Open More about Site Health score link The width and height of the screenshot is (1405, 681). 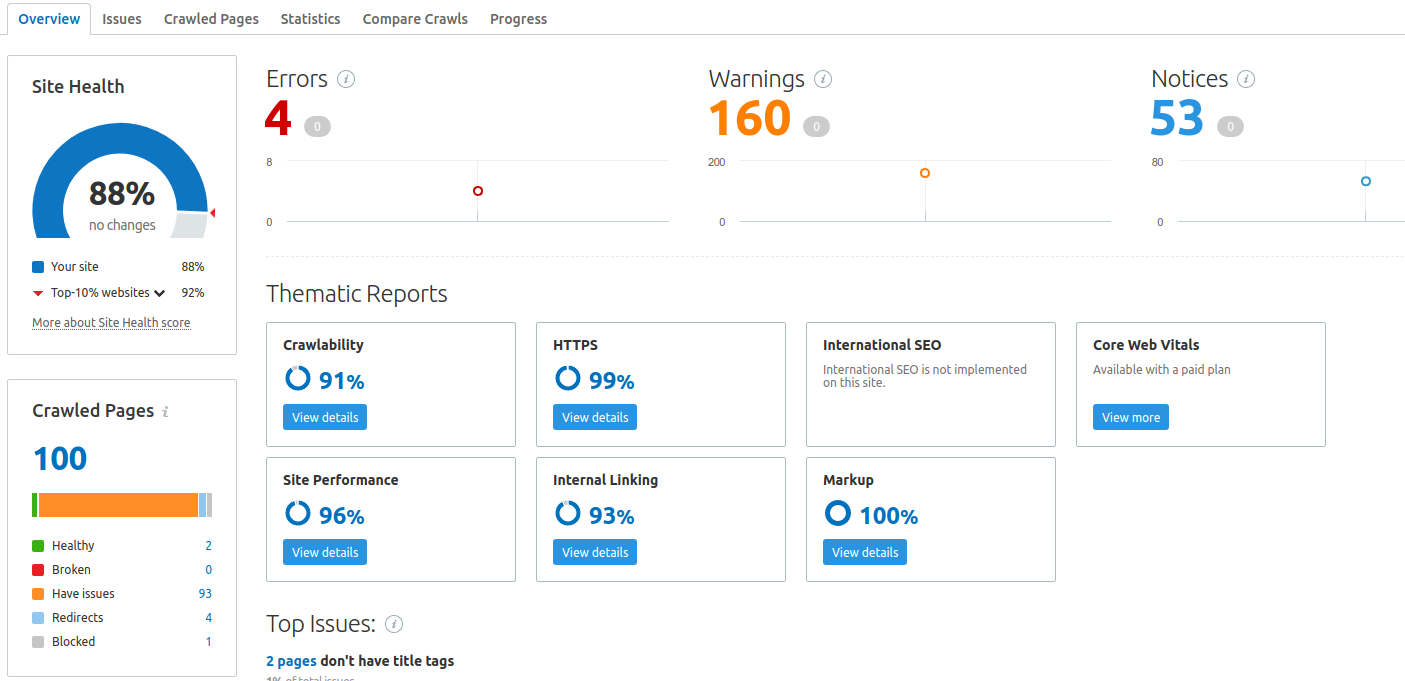pyautogui.click(x=110, y=322)
